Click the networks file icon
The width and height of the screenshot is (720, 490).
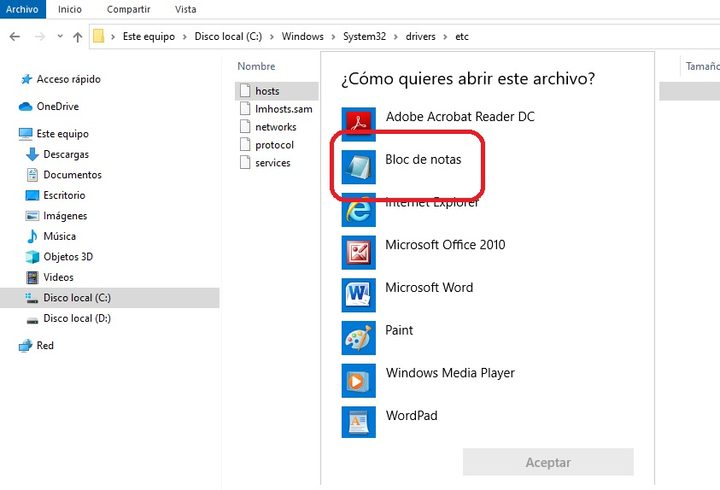(x=245, y=126)
